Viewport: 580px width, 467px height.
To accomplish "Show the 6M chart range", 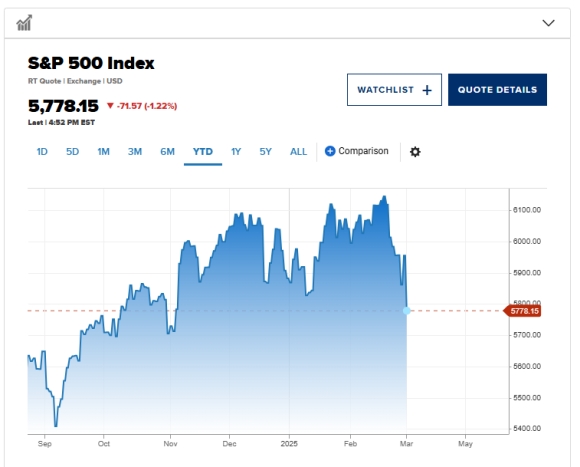I will coord(167,152).
